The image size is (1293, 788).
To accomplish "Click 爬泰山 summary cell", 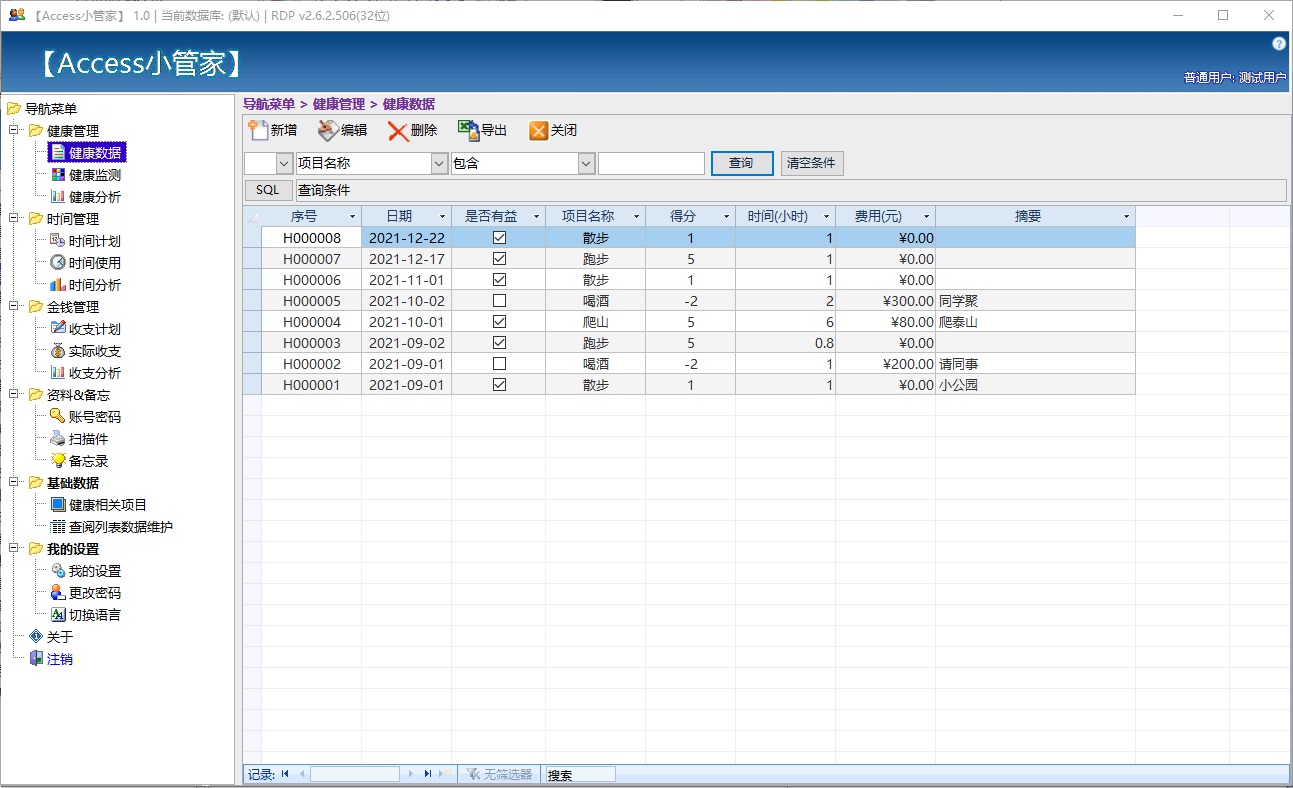I will [x=1035, y=322].
